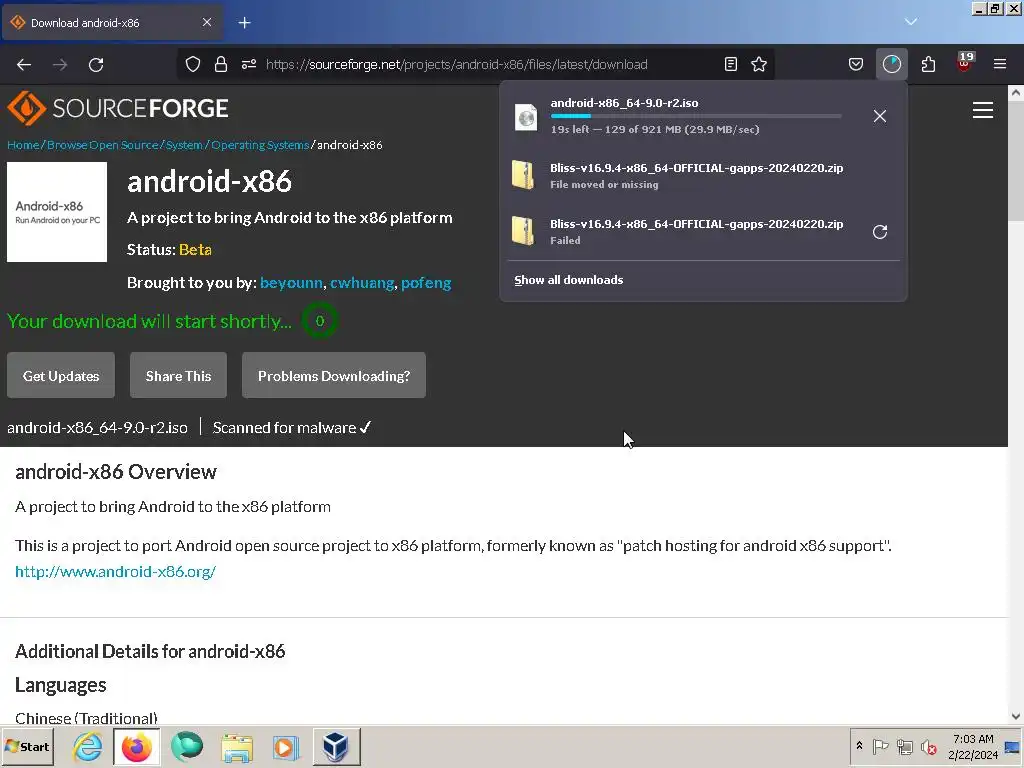Launch Internet Explorer from taskbar
Viewport: 1024px width, 768px height.
[x=87, y=746]
